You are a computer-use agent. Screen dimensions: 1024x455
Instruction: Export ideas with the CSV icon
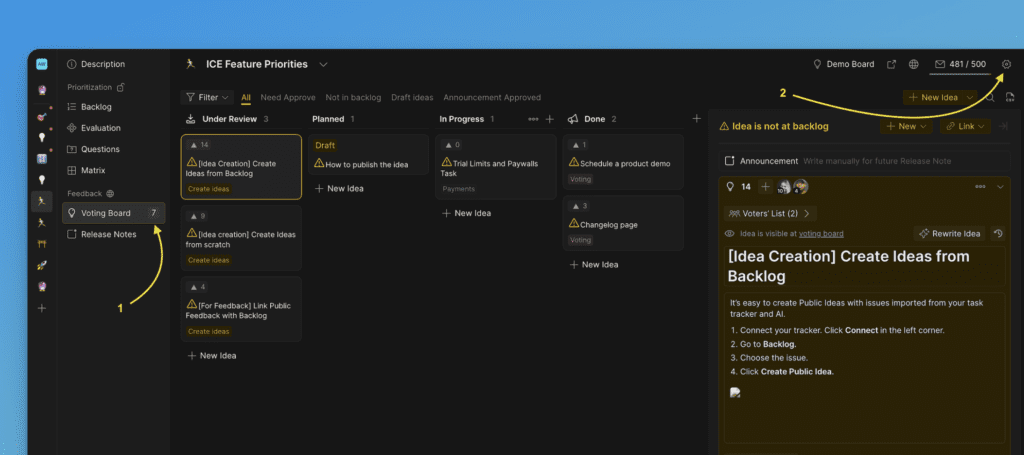click(x=1010, y=97)
